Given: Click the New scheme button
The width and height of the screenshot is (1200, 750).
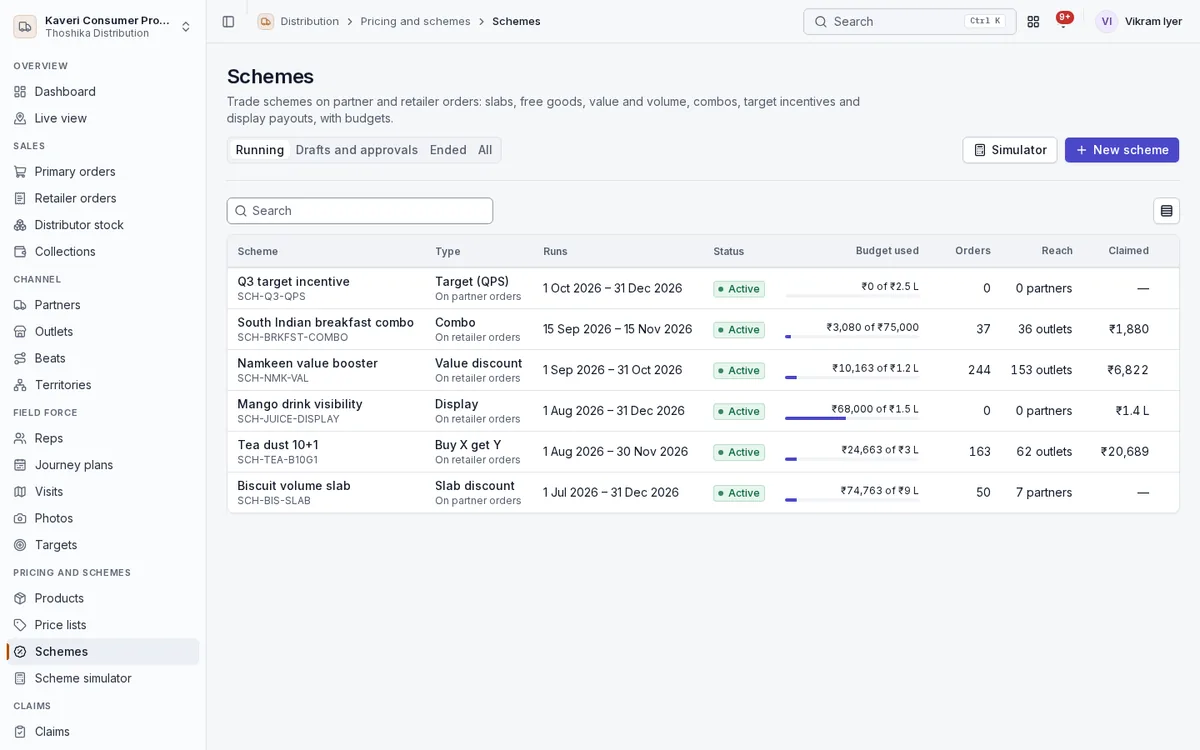Looking at the screenshot, I should (x=1122, y=150).
